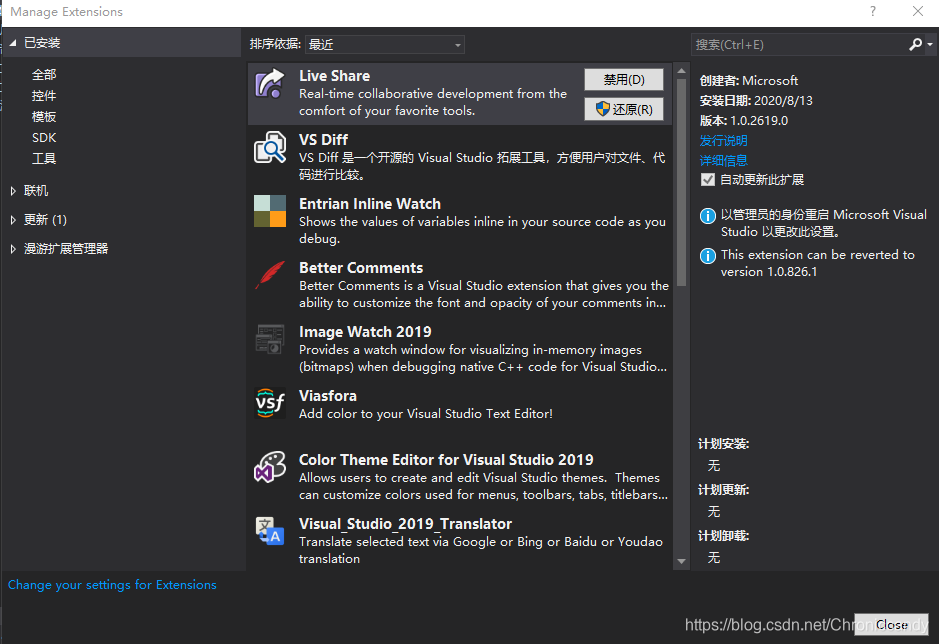Select the Better Comments title
Viewport: 939px width, 644px height.
[361, 268]
